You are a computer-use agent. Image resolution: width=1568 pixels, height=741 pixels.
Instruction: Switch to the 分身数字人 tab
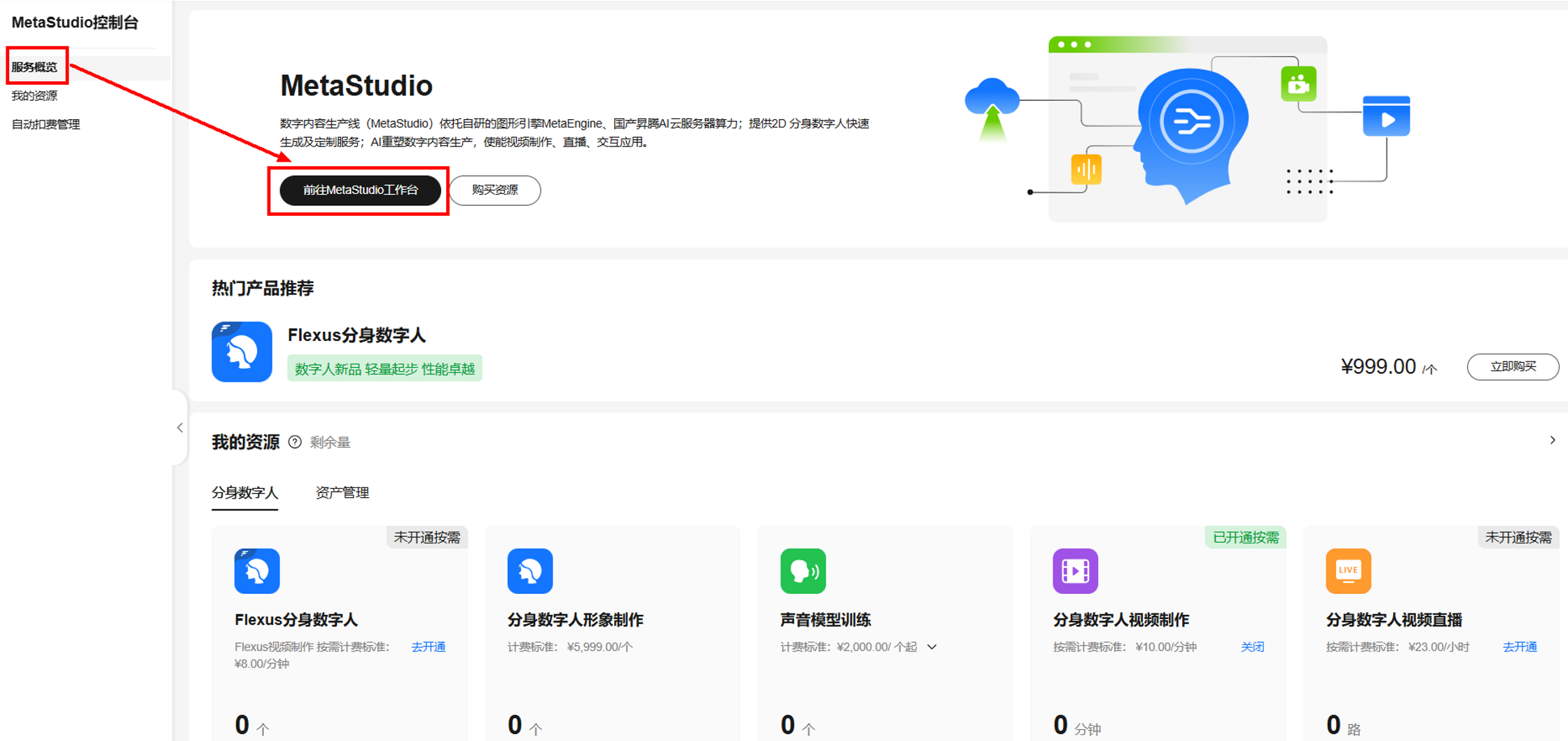point(244,493)
